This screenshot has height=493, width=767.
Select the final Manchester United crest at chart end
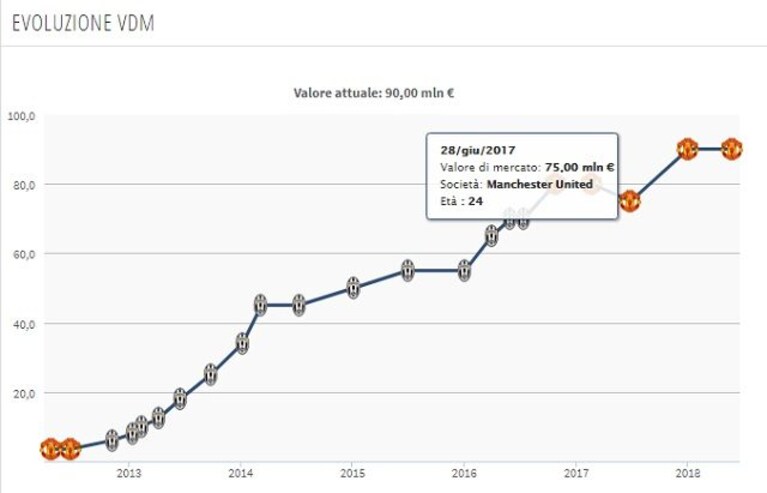[x=732, y=149]
